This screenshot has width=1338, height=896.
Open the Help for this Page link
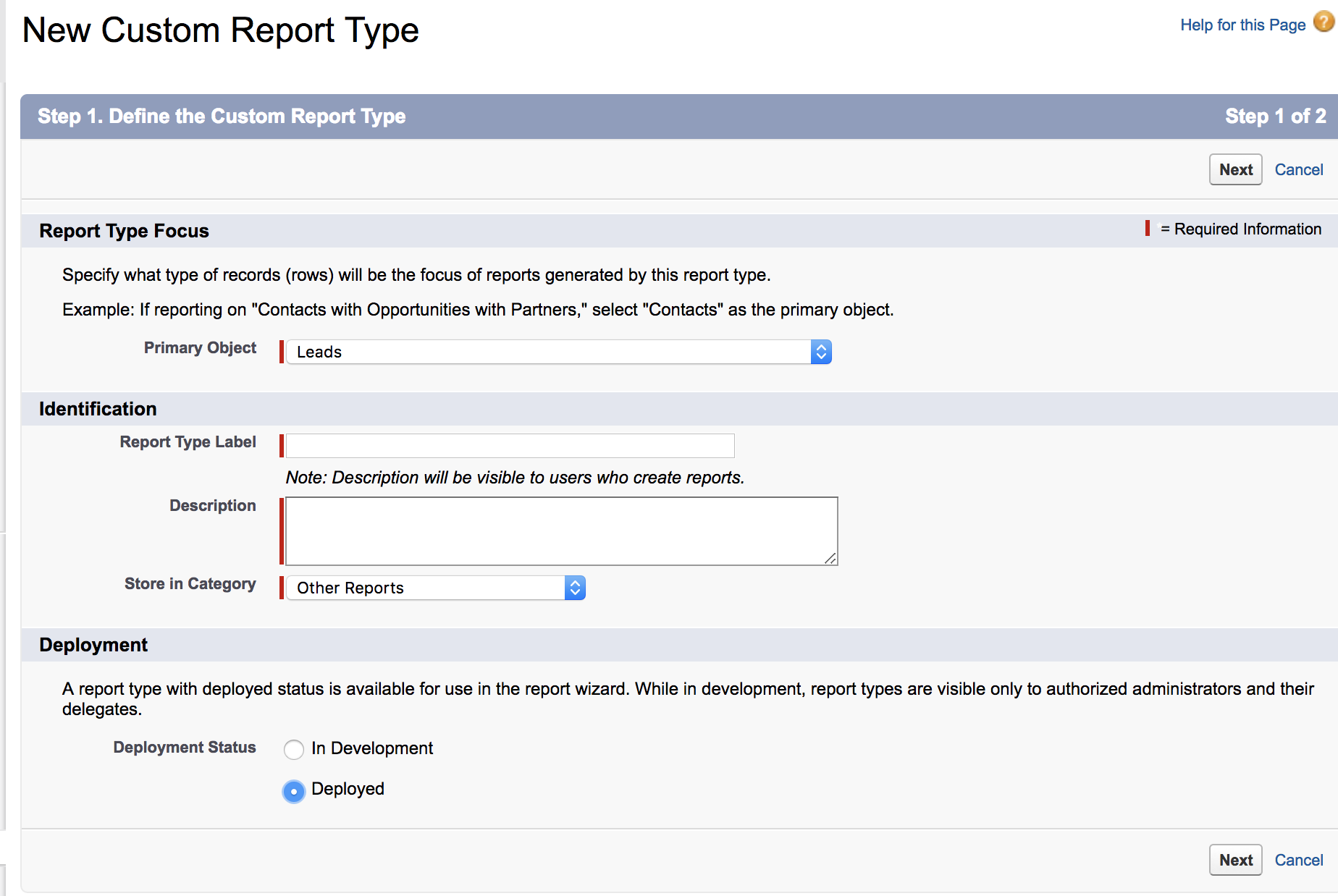[1242, 25]
